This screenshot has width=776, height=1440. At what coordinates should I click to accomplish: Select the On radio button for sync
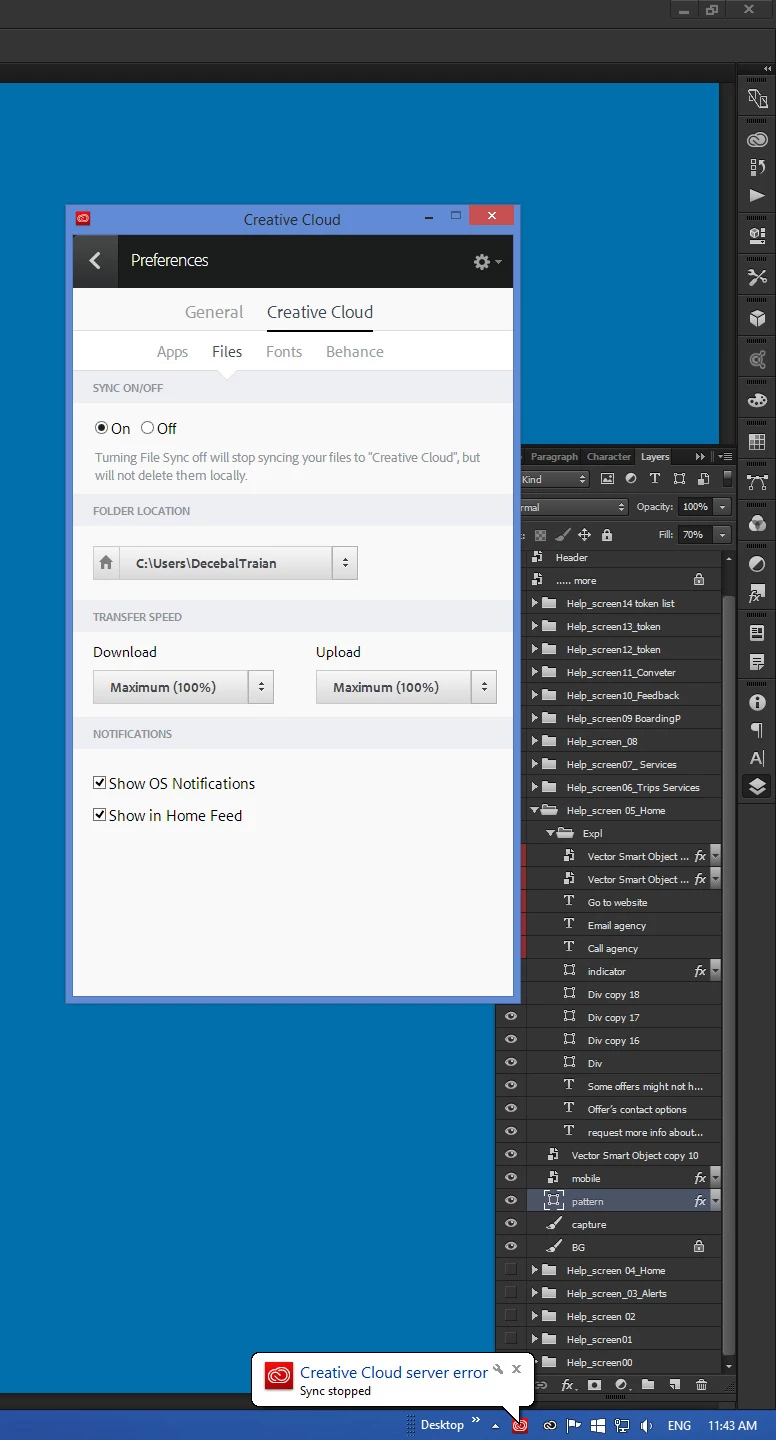(101, 428)
